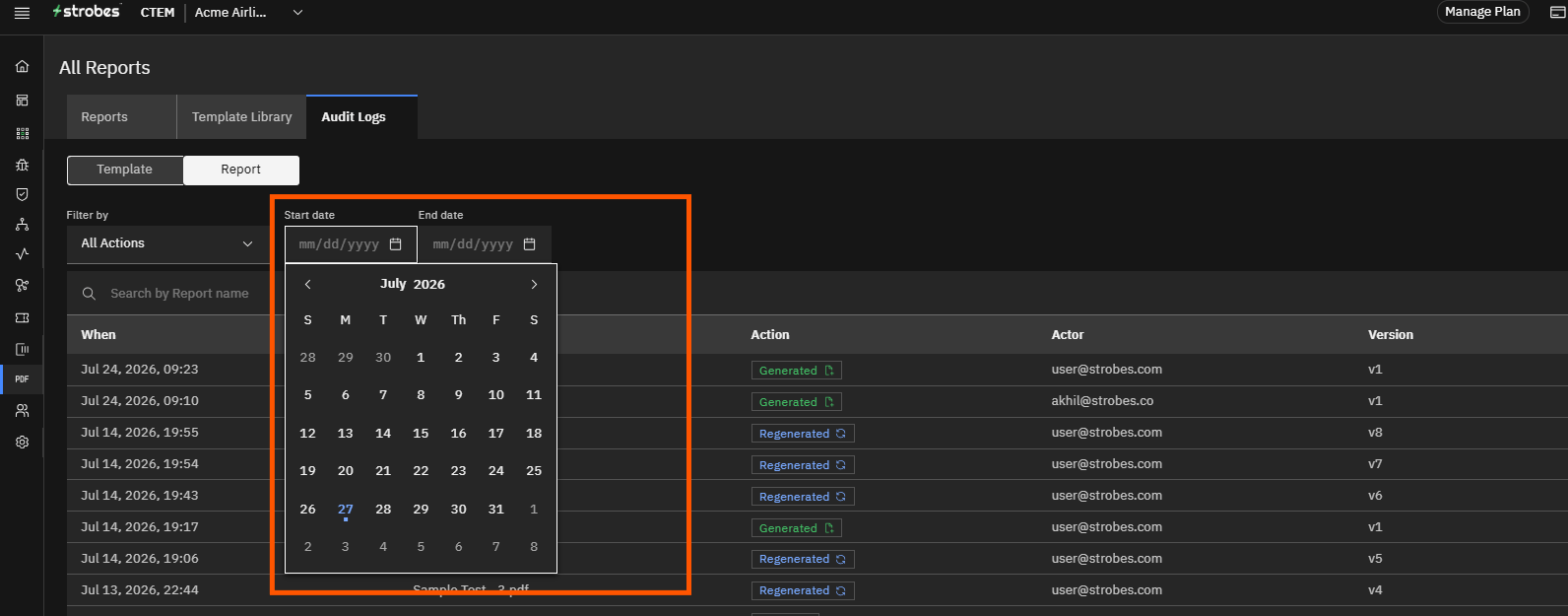Open the activity pulse icon in sidebar
The height and width of the screenshot is (616, 1568).
pyautogui.click(x=22, y=254)
